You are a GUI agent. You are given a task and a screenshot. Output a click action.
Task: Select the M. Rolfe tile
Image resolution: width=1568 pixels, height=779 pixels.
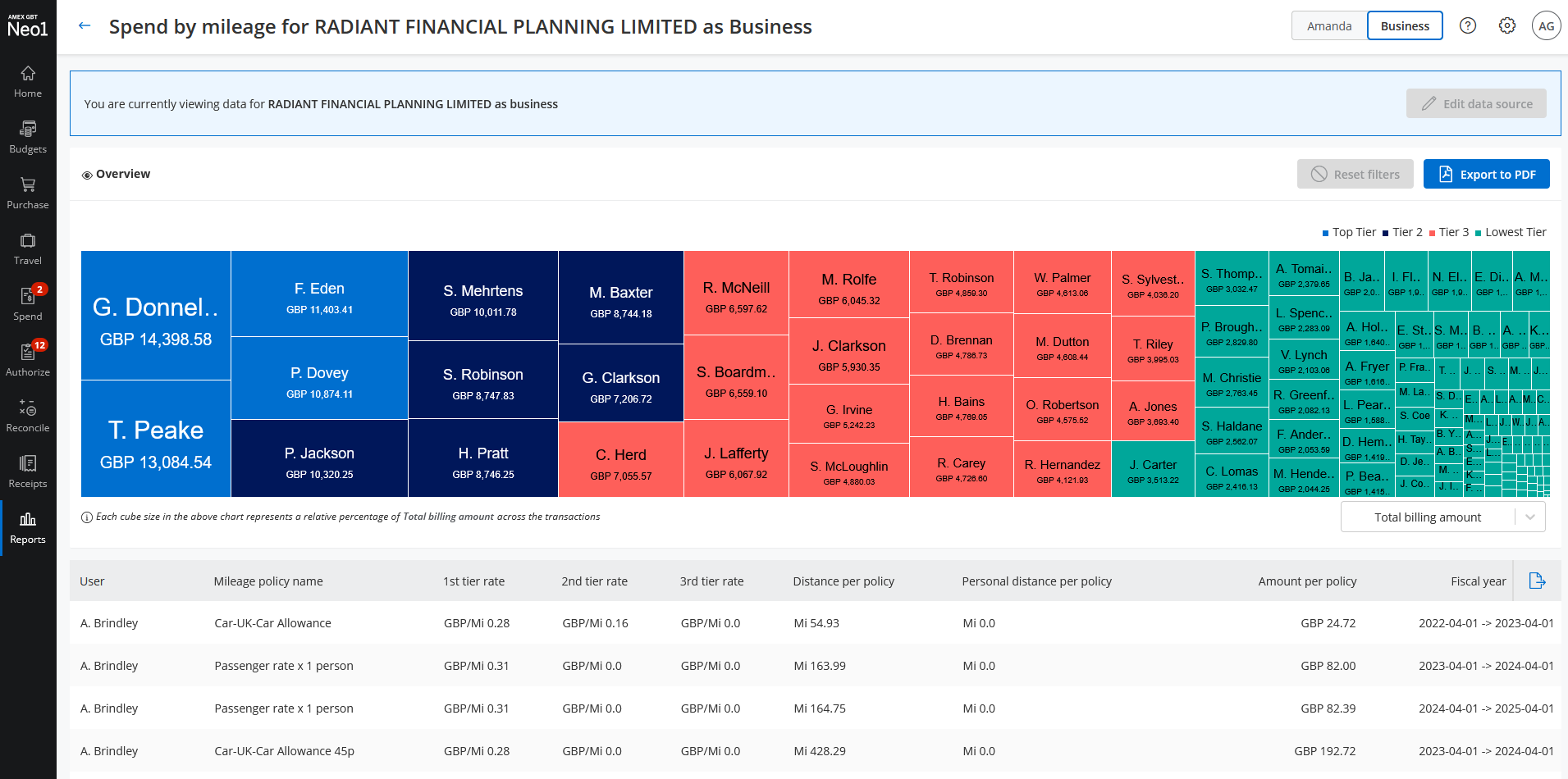click(x=849, y=284)
